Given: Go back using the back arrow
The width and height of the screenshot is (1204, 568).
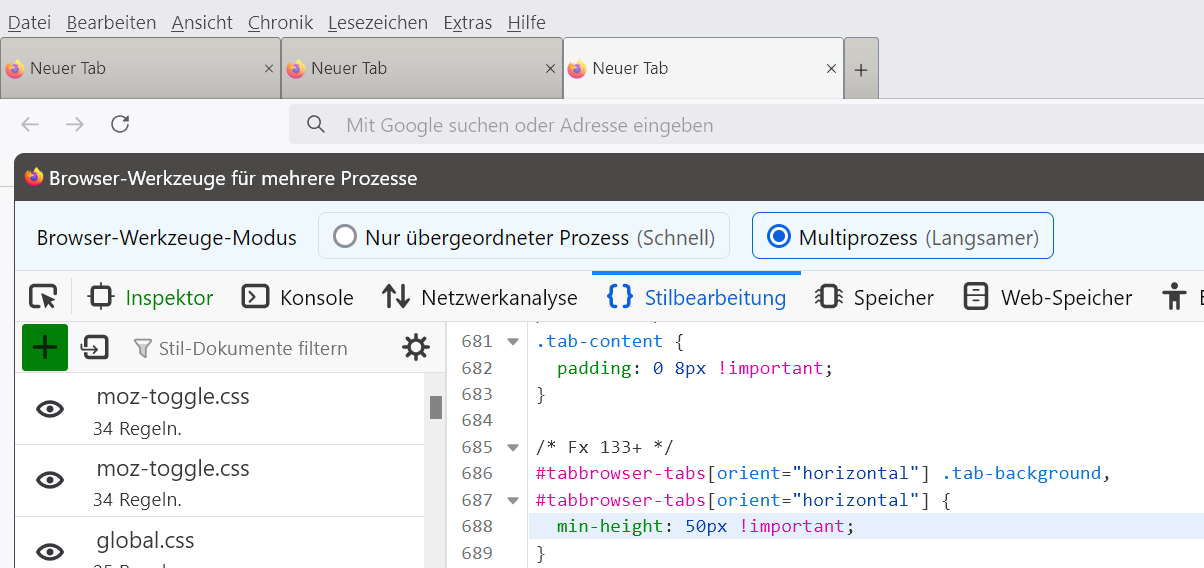Looking at the screenshot, I should pyautogui.click(x=30, y=125).
